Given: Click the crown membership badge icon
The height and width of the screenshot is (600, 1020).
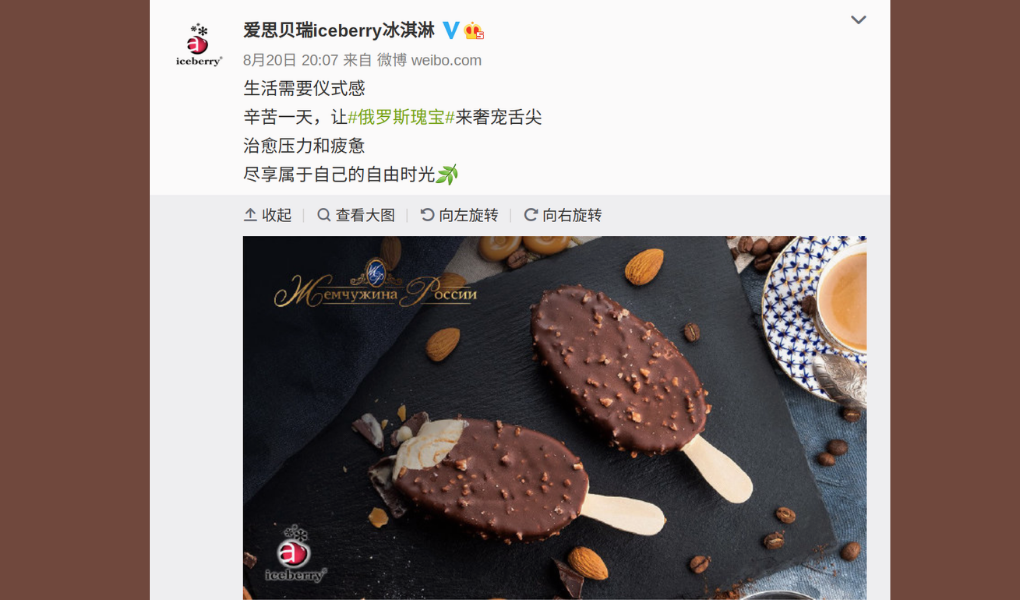Looking at the screenshot, I should click(x=474, y=31).
